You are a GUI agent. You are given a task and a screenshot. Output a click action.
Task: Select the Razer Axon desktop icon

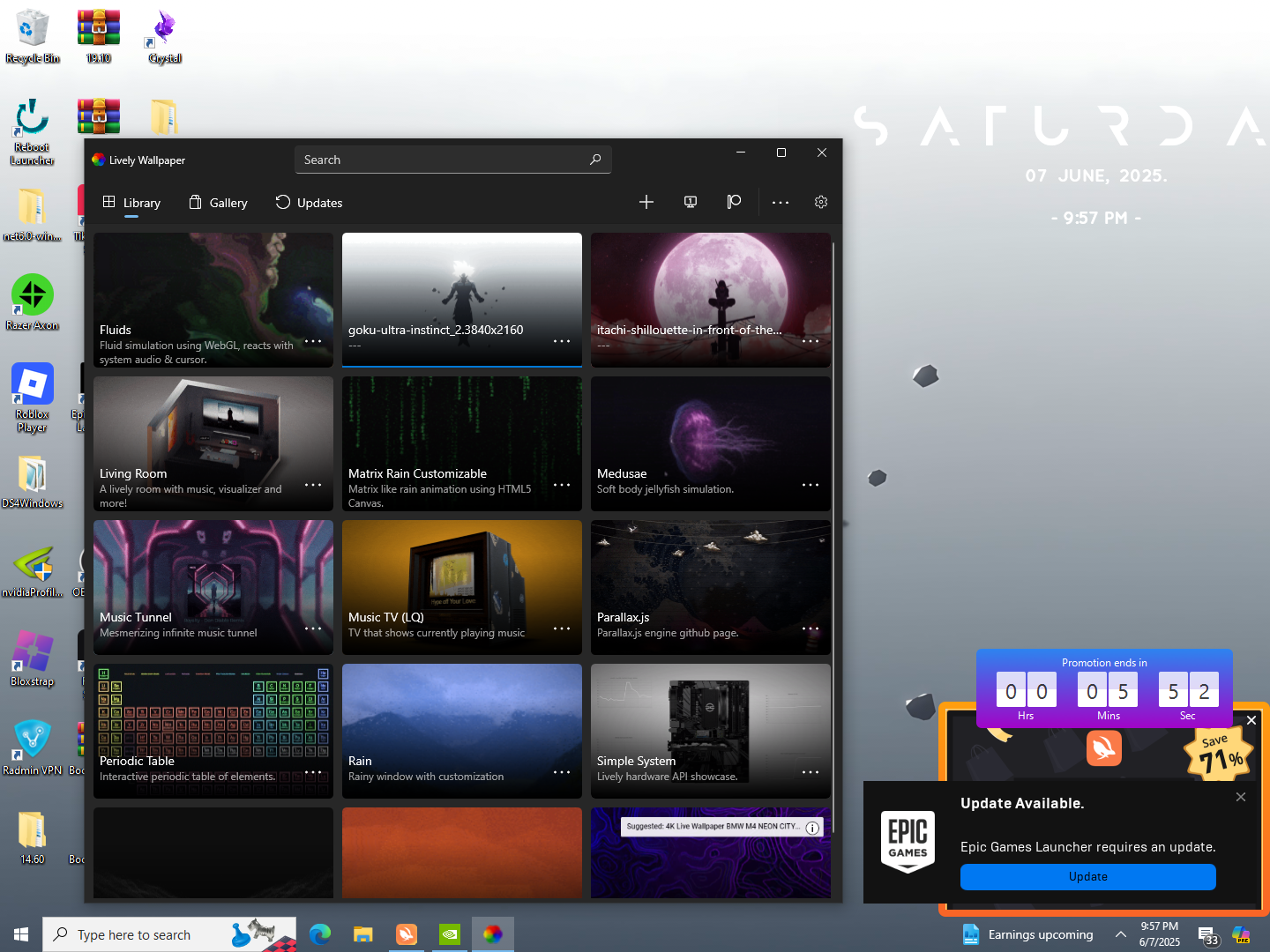point(33,301)
